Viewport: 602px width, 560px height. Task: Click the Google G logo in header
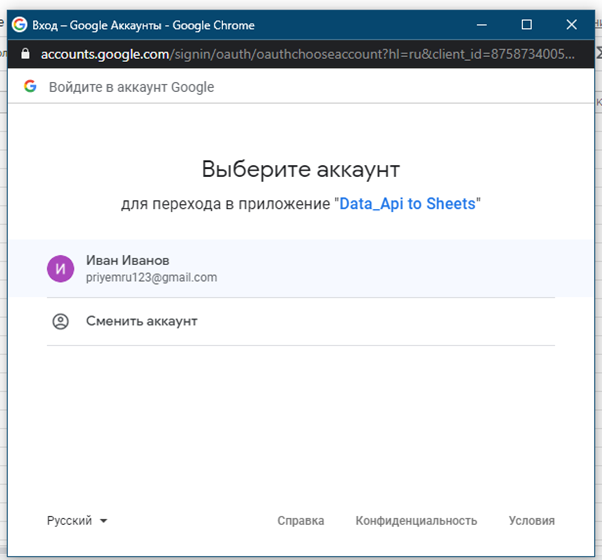click(30, 86)
